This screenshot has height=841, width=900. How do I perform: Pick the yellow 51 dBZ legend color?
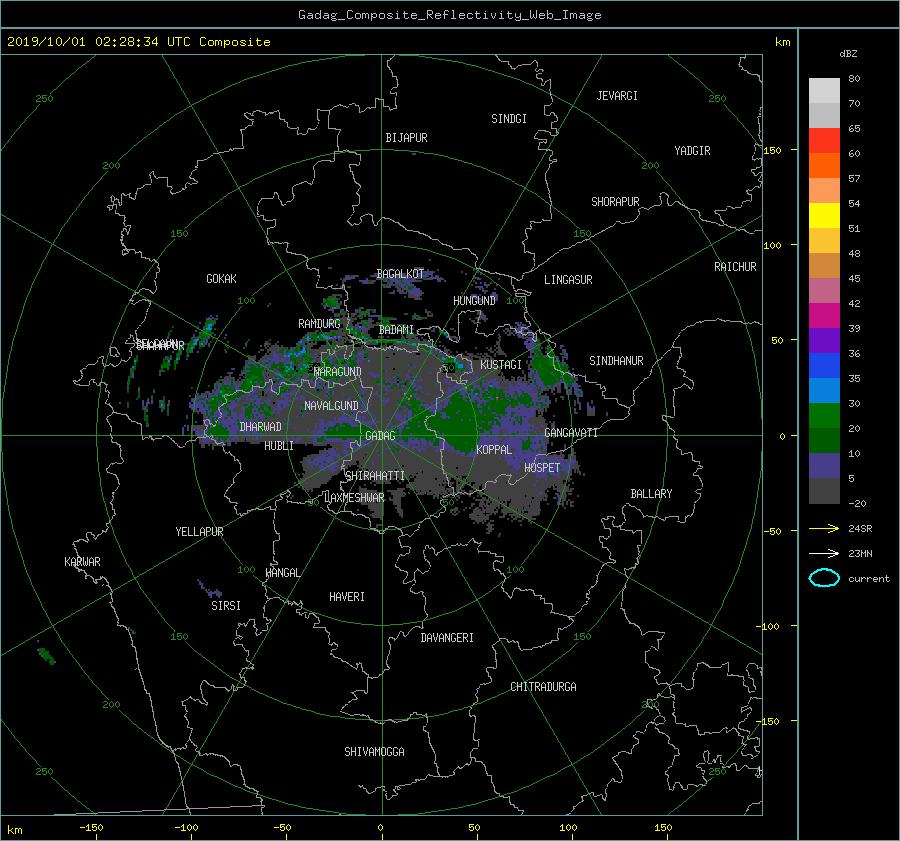[x=824, y=215]
